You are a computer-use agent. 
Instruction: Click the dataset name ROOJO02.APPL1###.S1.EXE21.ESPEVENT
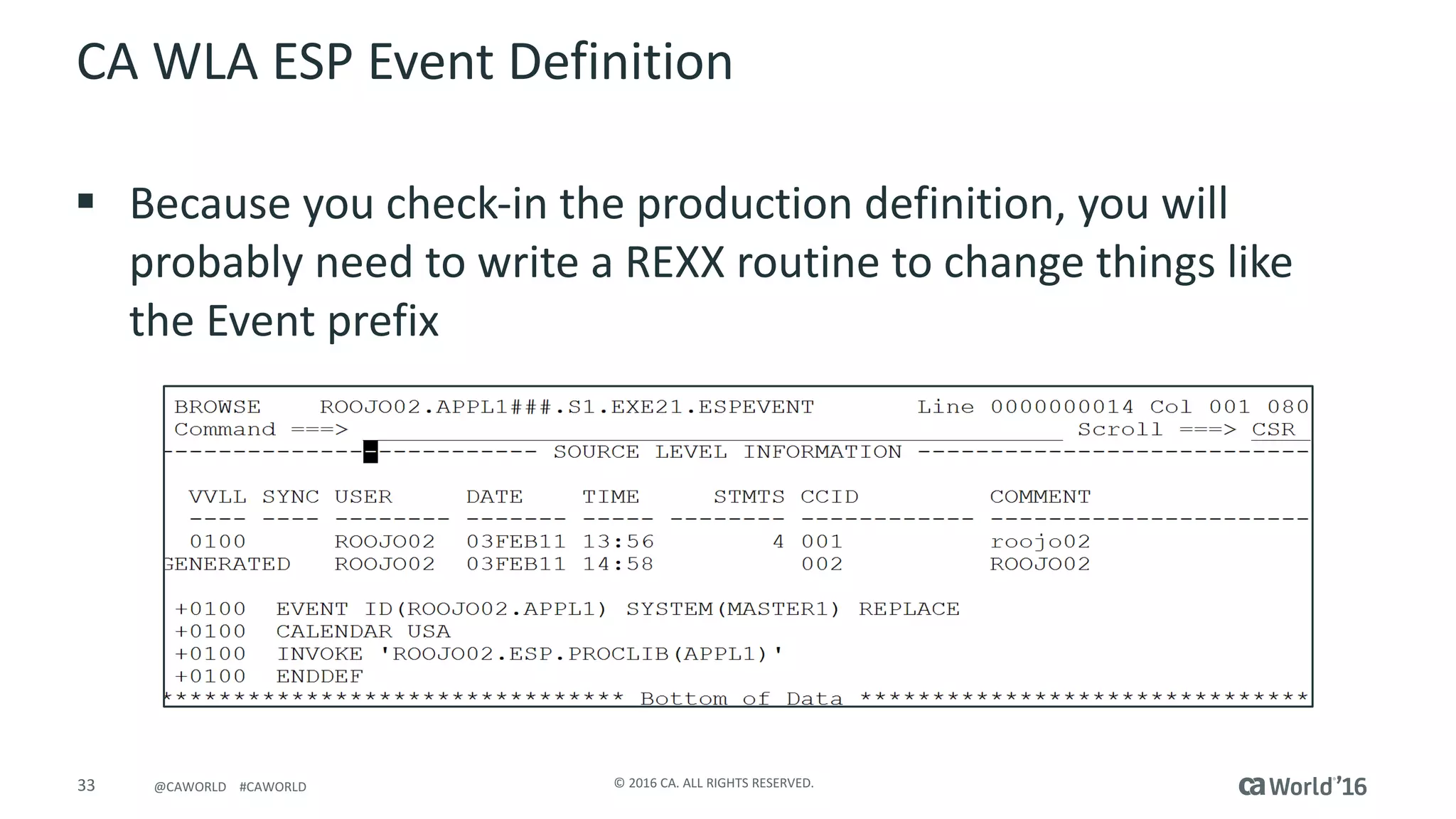point(567,407)
